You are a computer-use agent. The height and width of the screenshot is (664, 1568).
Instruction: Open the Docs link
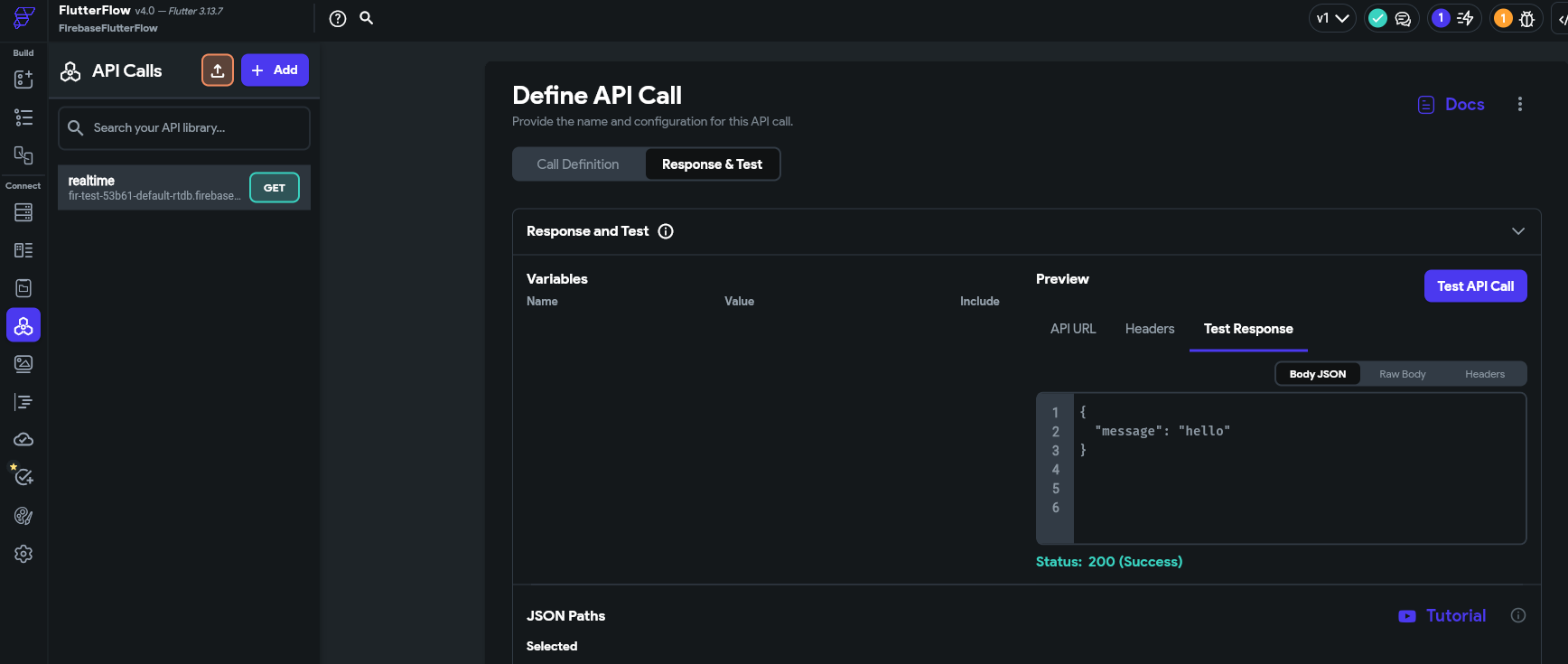point(1451,105)
